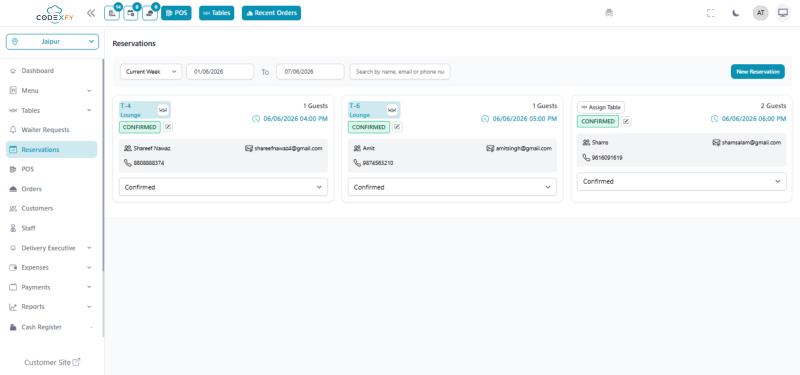
Task: Expand the Reports sidebar section
Action: [52, 307]
